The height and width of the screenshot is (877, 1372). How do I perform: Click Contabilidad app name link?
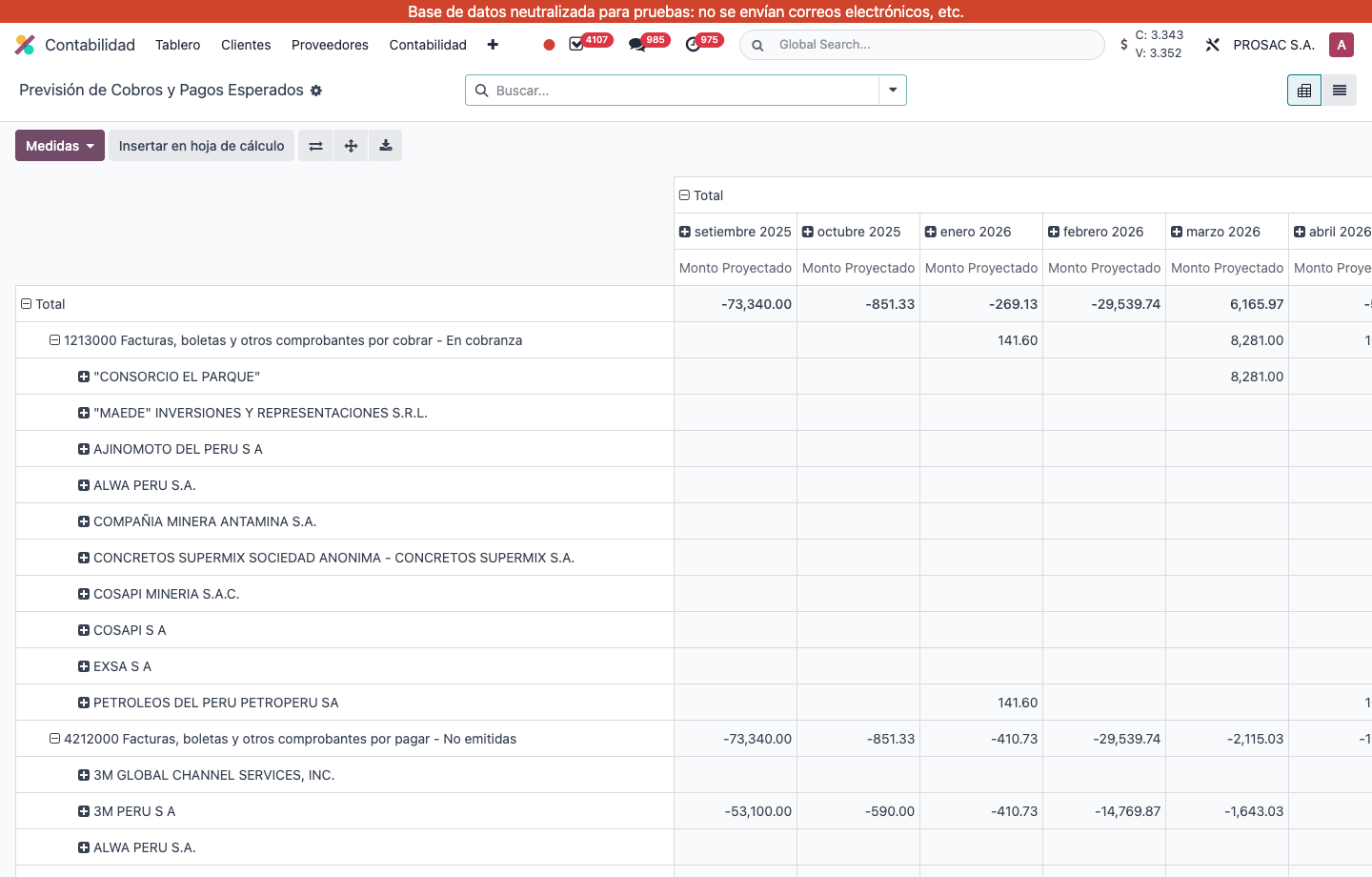(90, 45)
